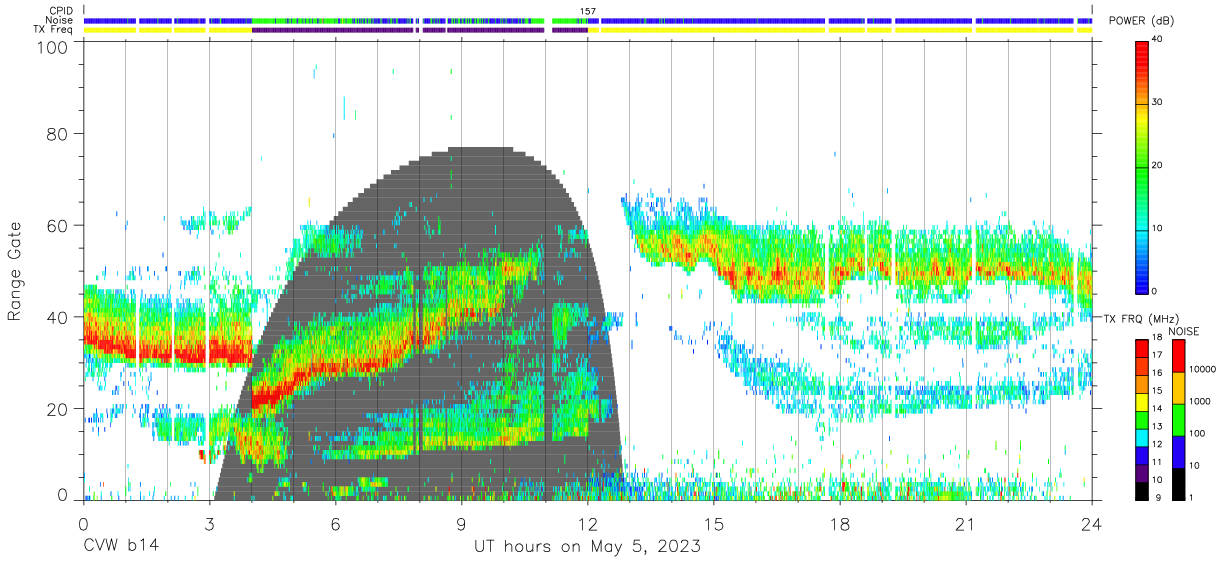The height and width of the screenshot is (567, 1228).
Task: Click x-axis tick label '6'
Action: [x=335, y=523]
